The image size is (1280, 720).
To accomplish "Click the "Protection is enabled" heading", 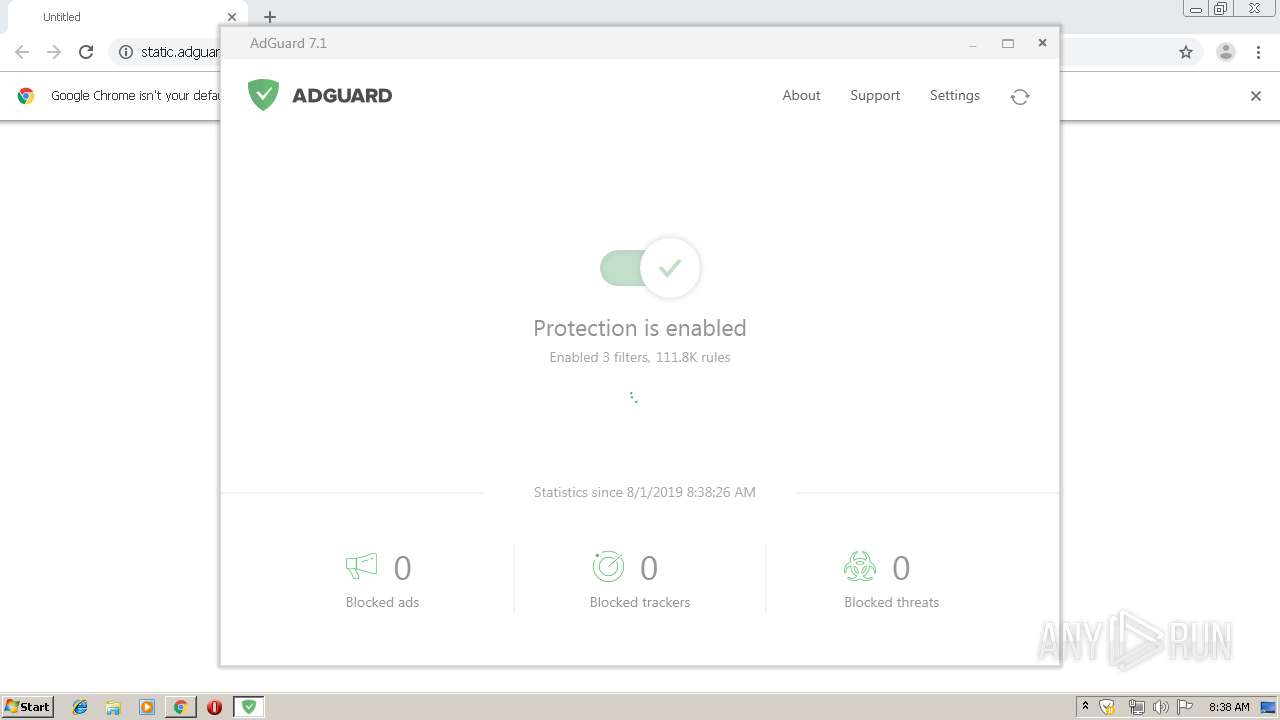I will (x=640, y=328).
